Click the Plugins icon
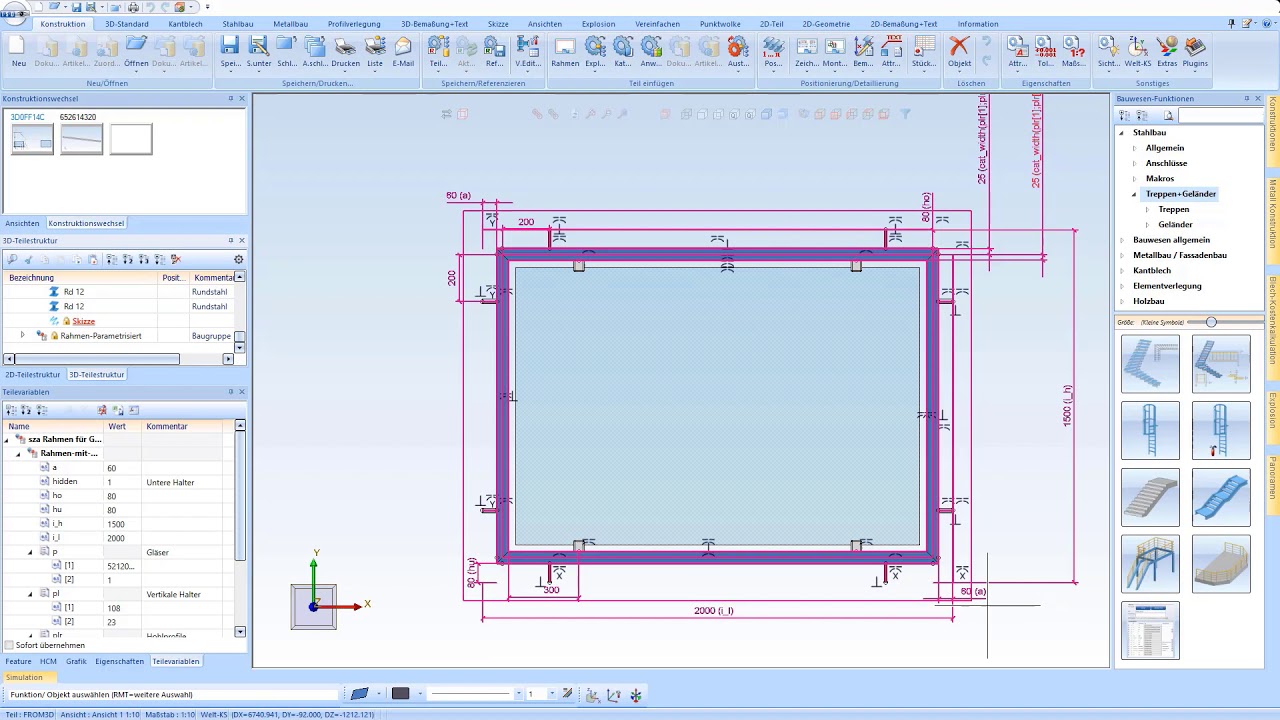 tap(1195, 46)
